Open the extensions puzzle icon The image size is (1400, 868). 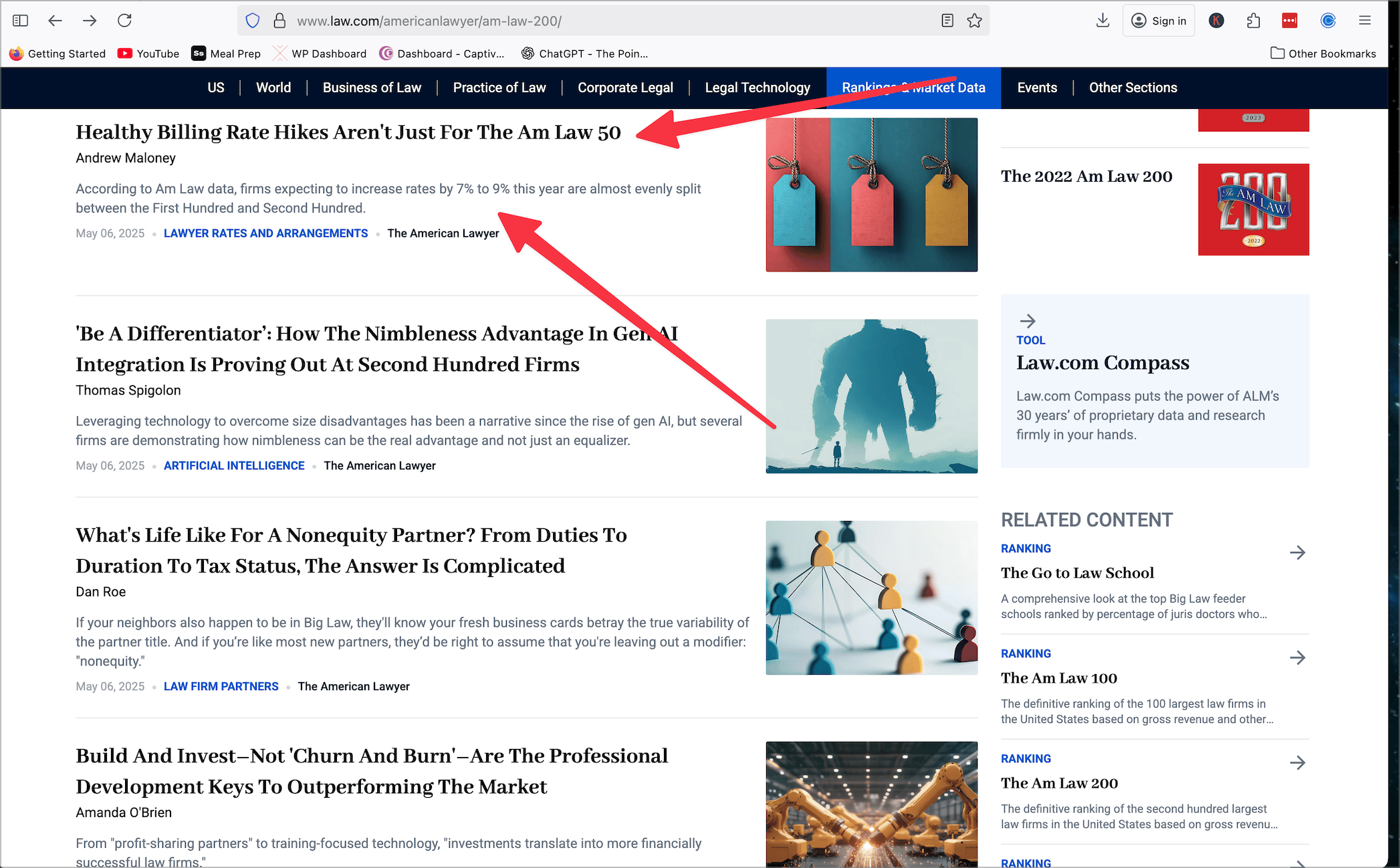point(1254,21)
